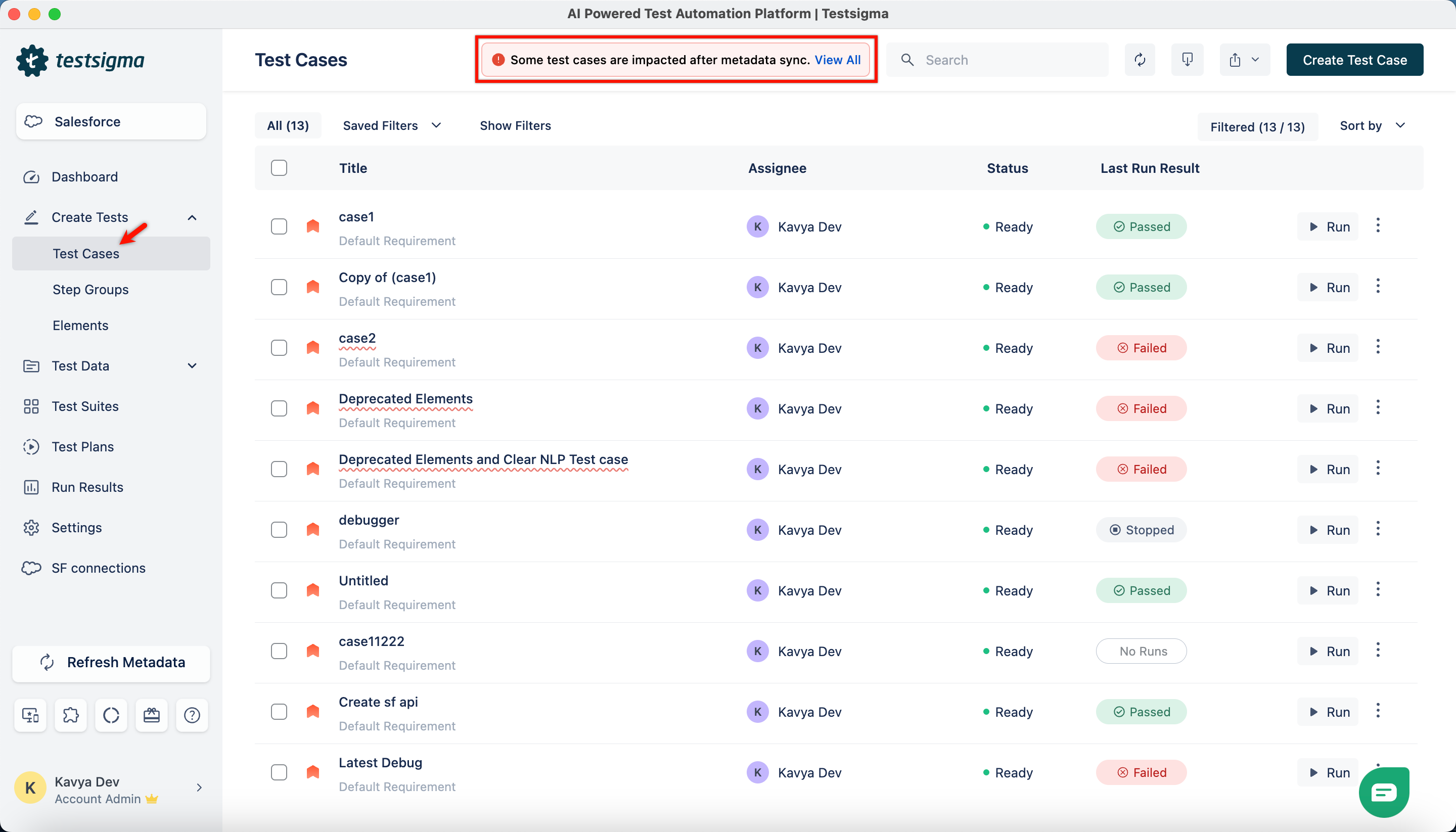This screenshot has height=832, width=1456.
Task: Open more options for case11222 row
Action: tap(1378, 651)
